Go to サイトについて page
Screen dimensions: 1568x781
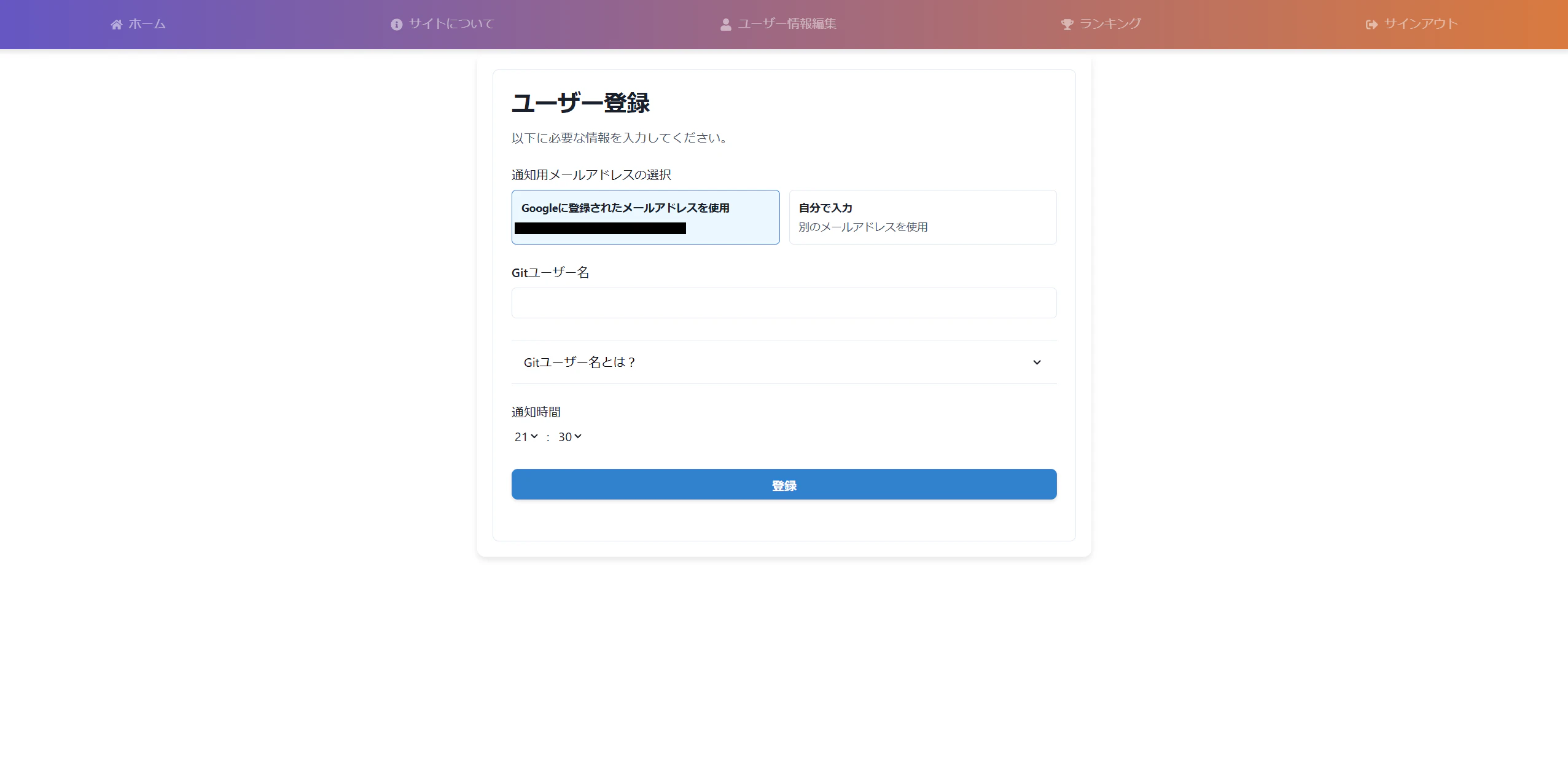tap(443, 24)
